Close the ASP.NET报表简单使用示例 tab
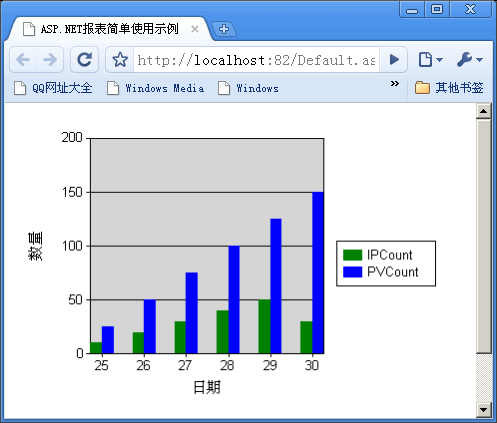 (195, 29)
